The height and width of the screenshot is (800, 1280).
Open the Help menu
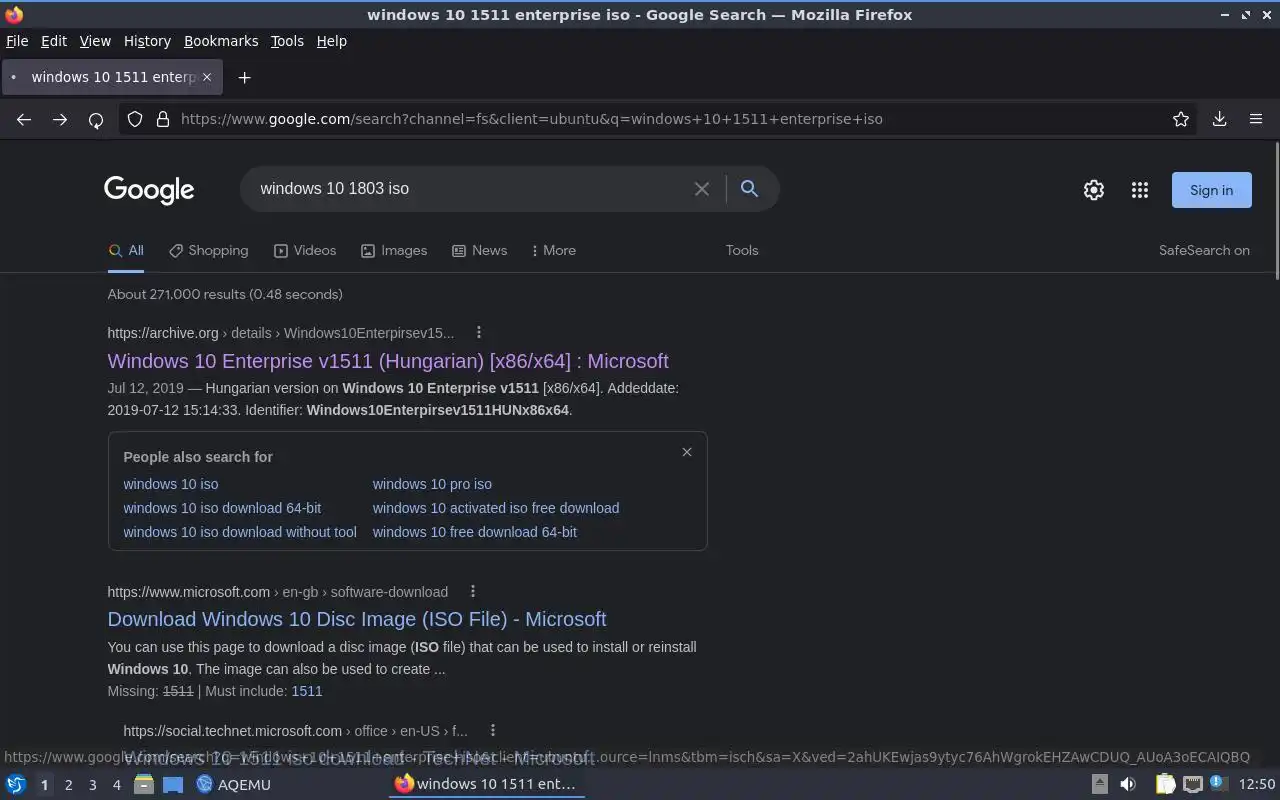click(332, 41)
